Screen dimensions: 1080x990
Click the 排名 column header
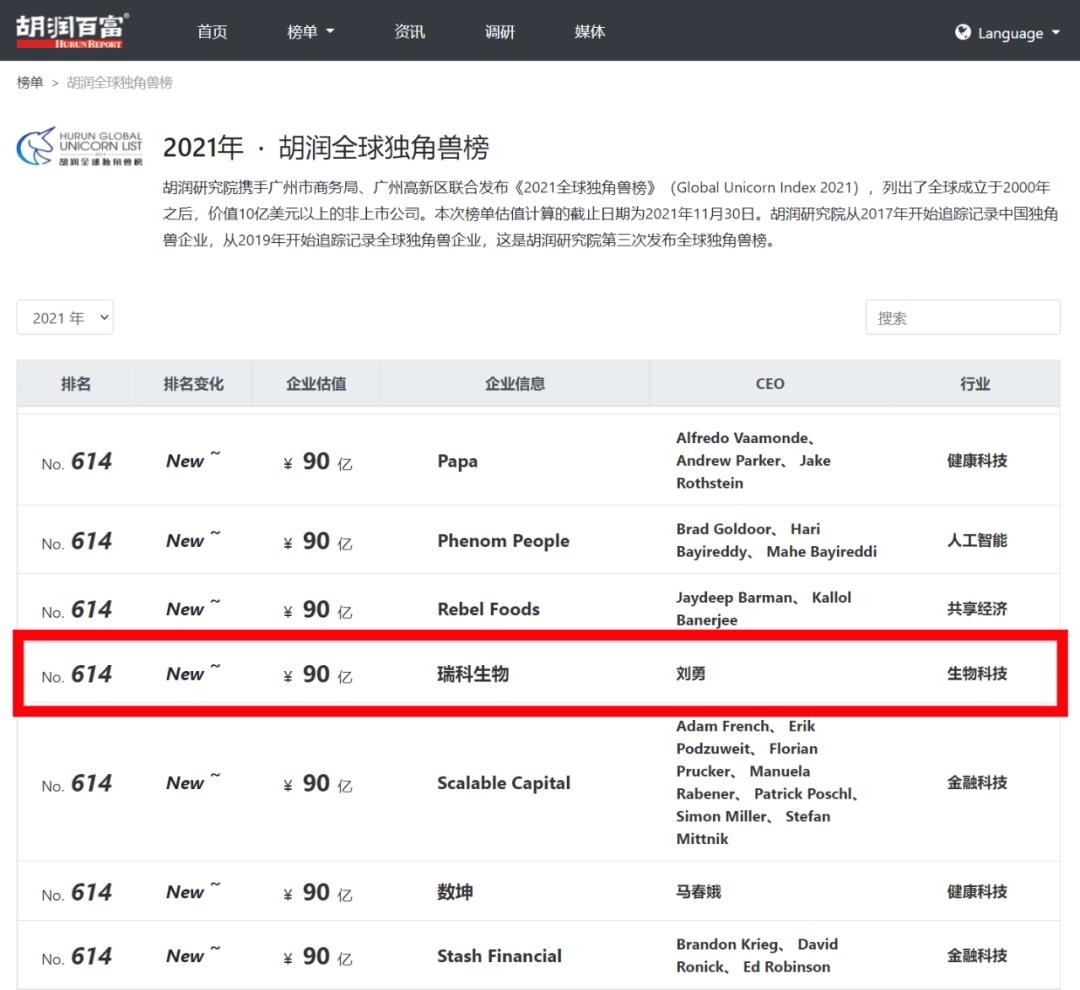[76, 384]
